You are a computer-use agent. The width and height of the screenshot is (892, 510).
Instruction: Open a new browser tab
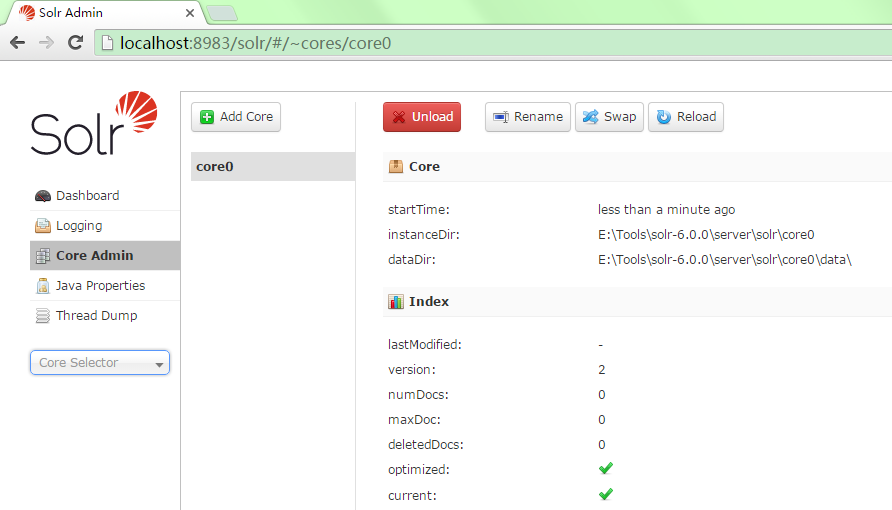(x=222, y=14)
